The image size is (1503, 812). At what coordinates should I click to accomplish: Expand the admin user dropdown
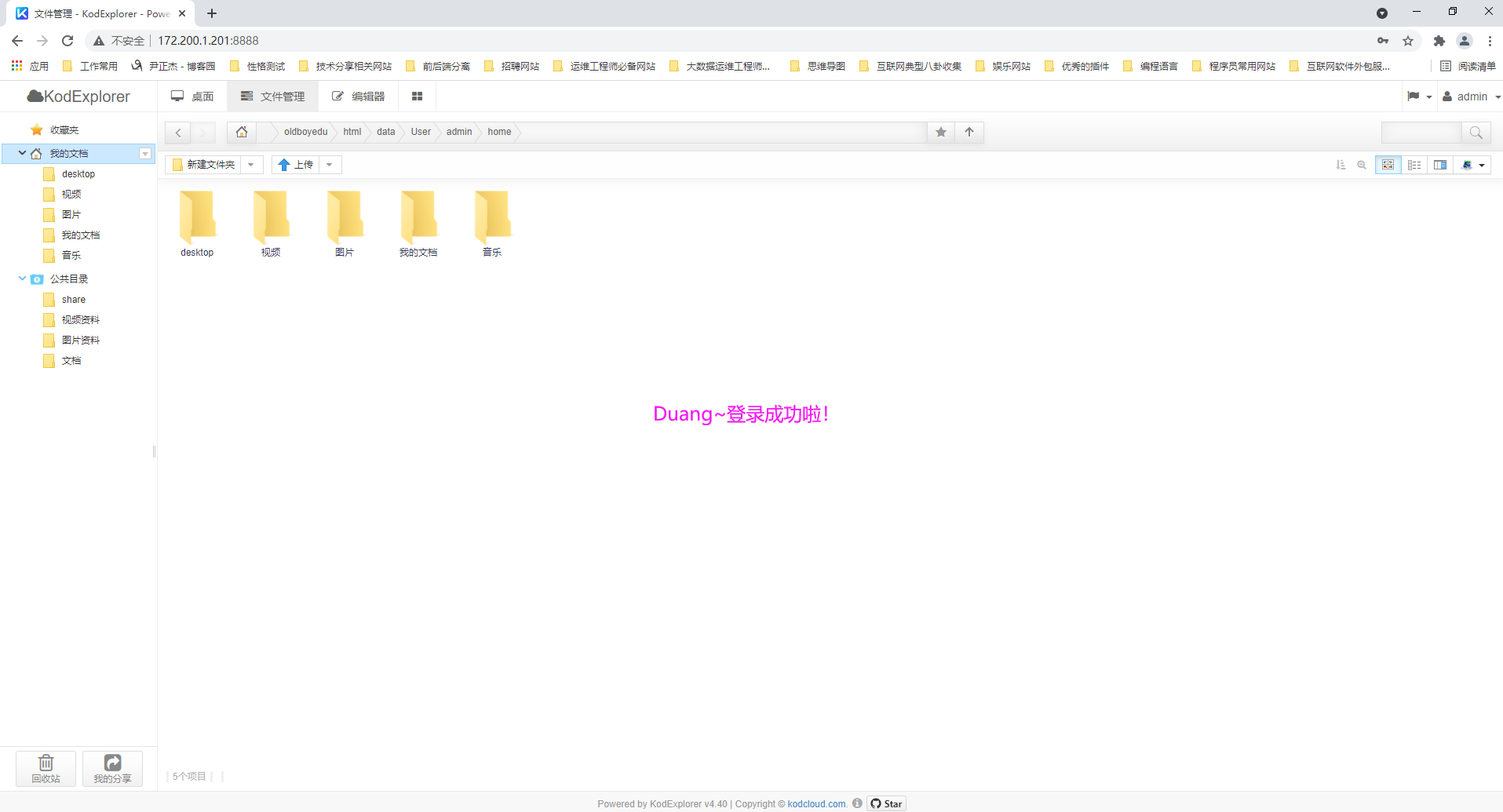(x=1472, y=96)
